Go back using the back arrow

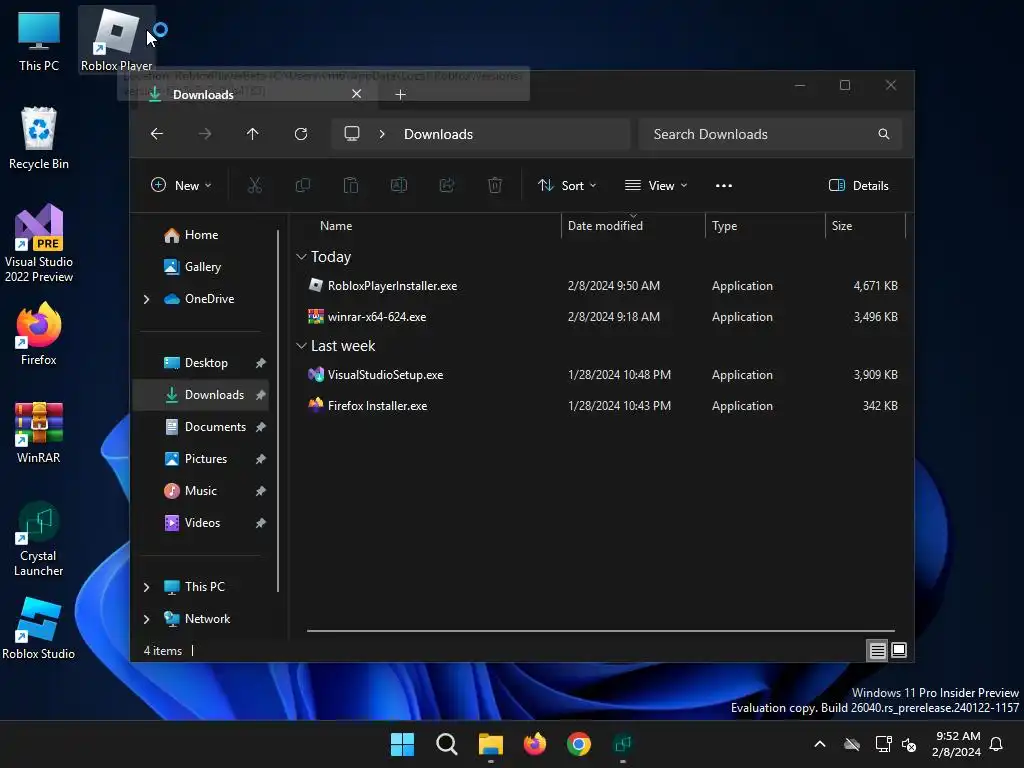click(157, 134)
